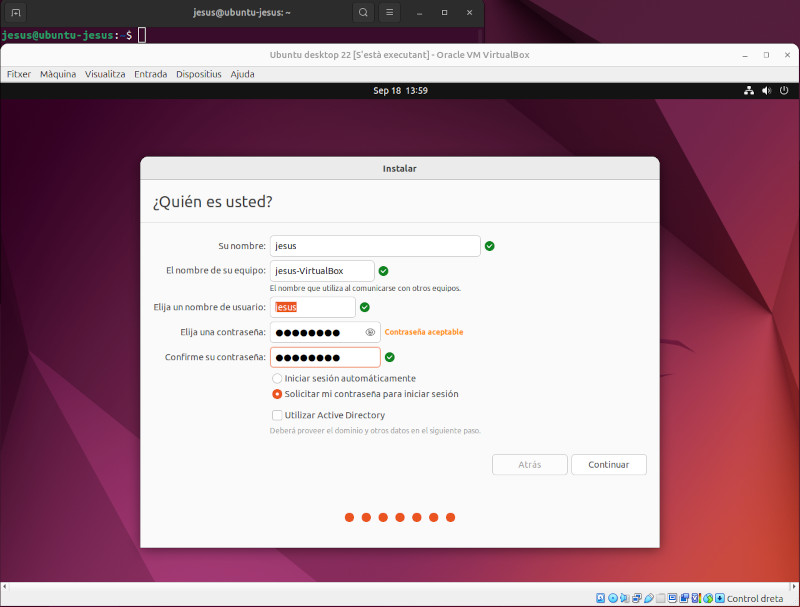This screenshot has height=607, width=800.
Task: Open the Dispositius menu
Action: [x=198, y=74]
